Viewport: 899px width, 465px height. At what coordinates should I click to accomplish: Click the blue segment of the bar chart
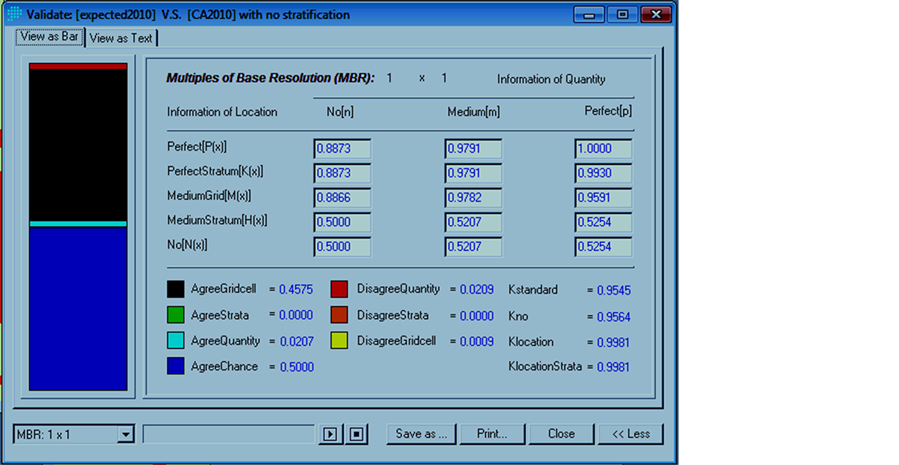(78, 308)
